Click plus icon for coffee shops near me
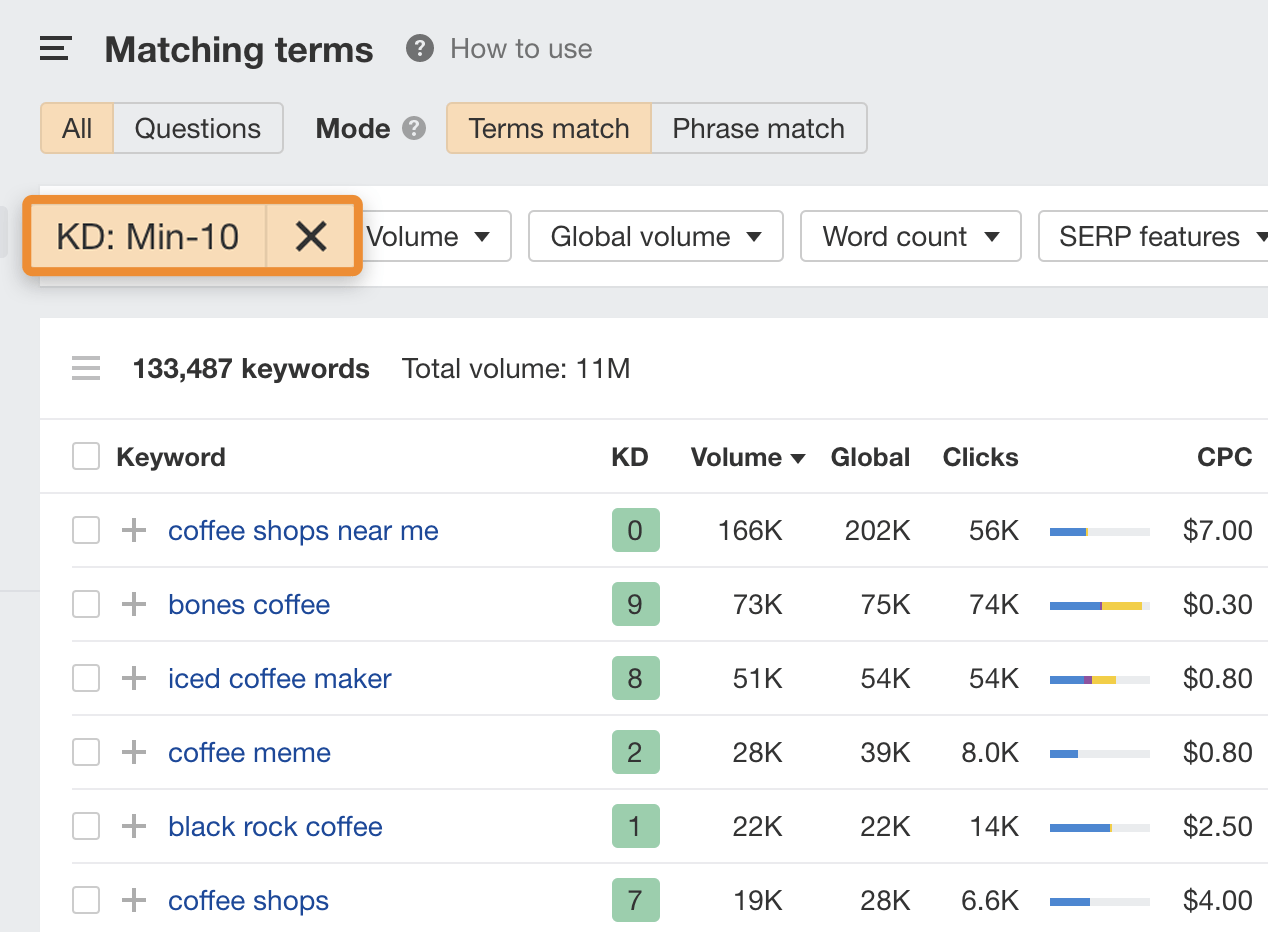The image size is (1268, 932). click(134, 531)
